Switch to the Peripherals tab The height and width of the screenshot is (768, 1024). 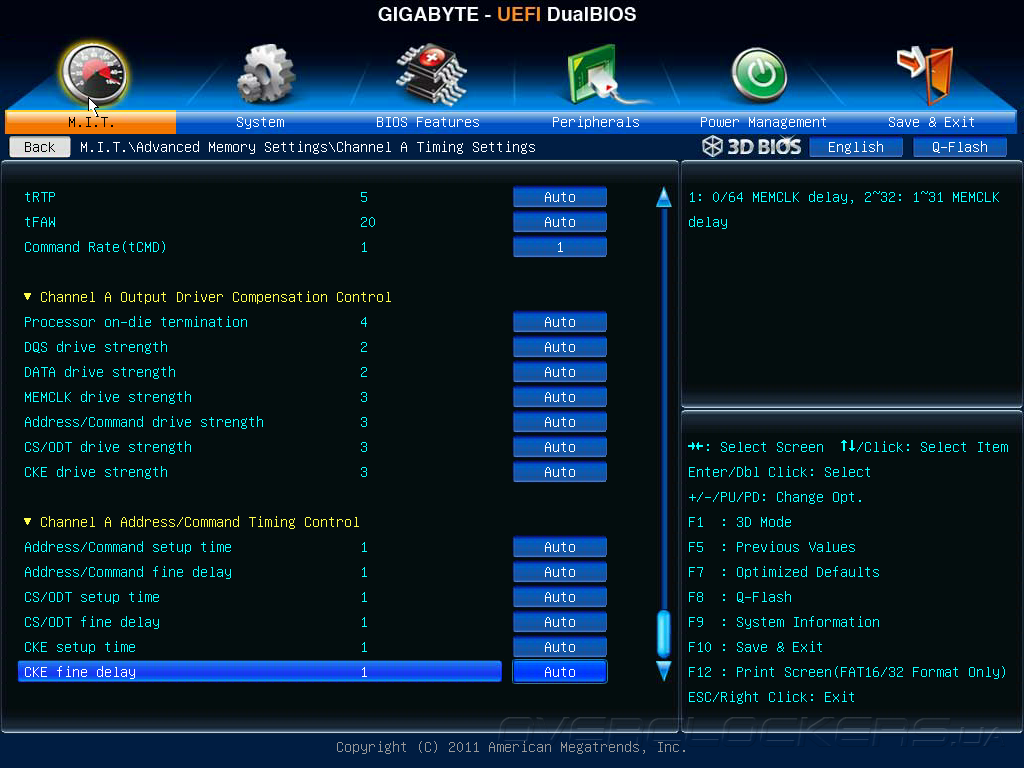pyautogui.click(x=596, y=122)
